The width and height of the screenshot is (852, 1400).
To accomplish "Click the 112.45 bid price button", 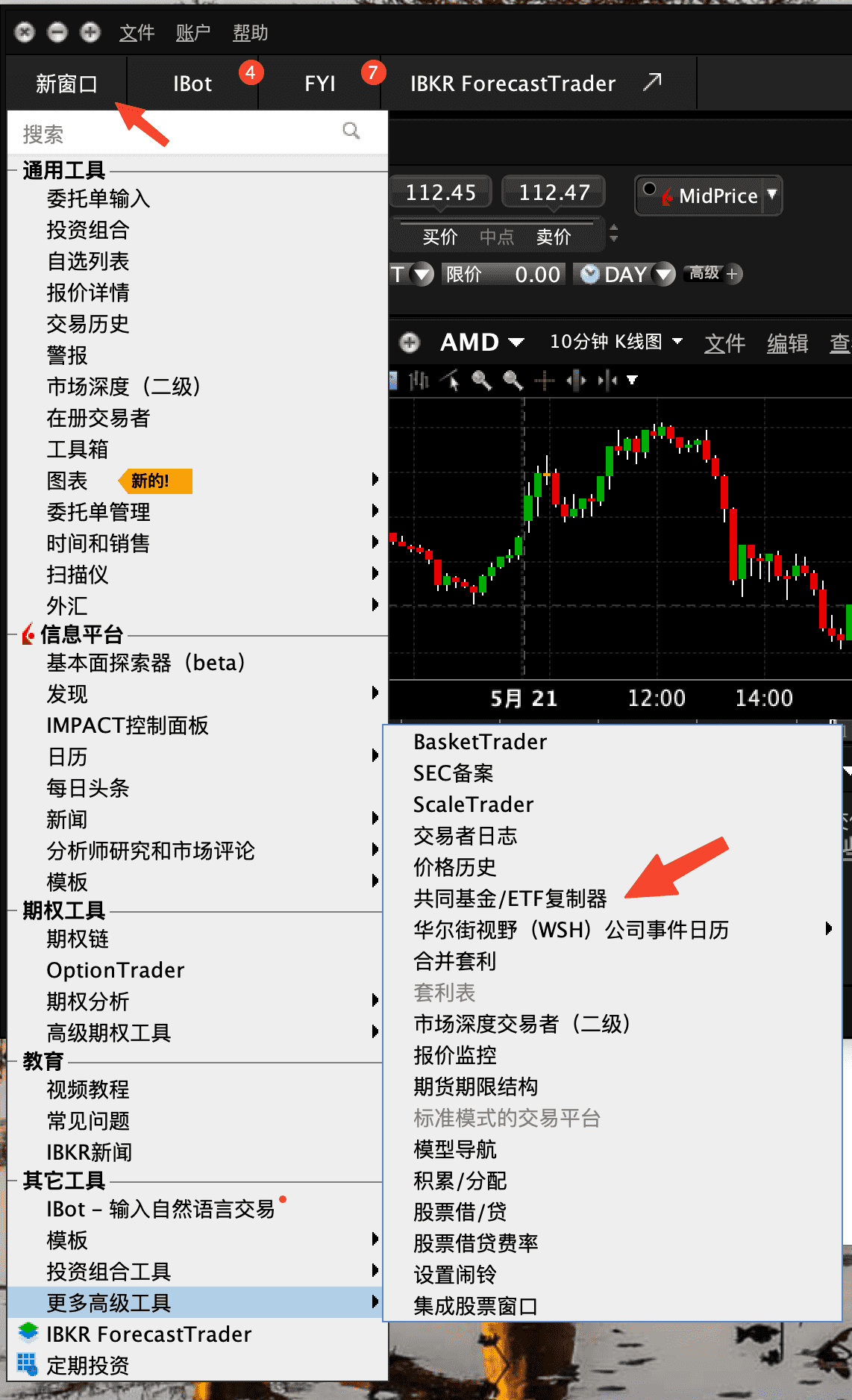I will click(x=440, y=193).
